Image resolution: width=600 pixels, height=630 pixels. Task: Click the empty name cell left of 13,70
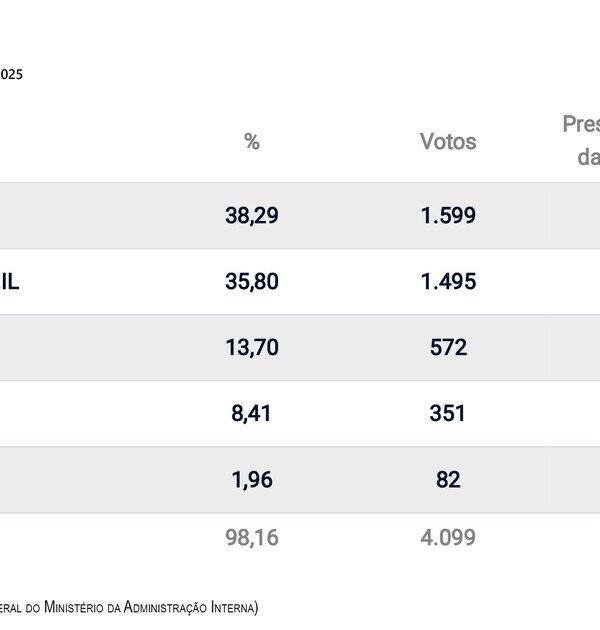pyautogui.click(x=80, y=347)
